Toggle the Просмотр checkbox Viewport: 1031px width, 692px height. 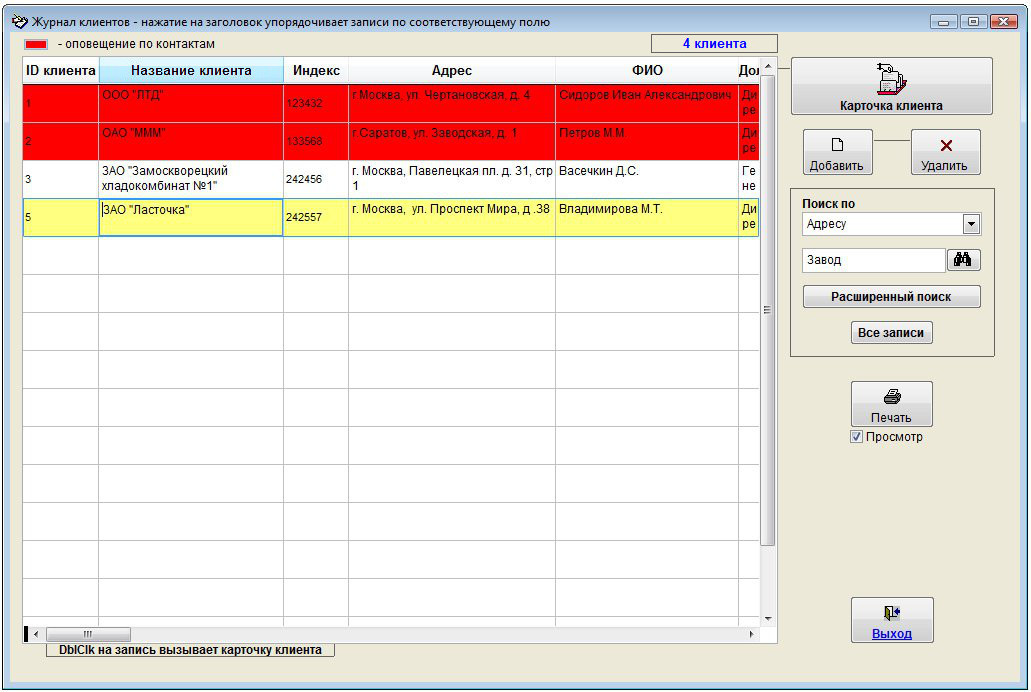click(x=856, y=437)
